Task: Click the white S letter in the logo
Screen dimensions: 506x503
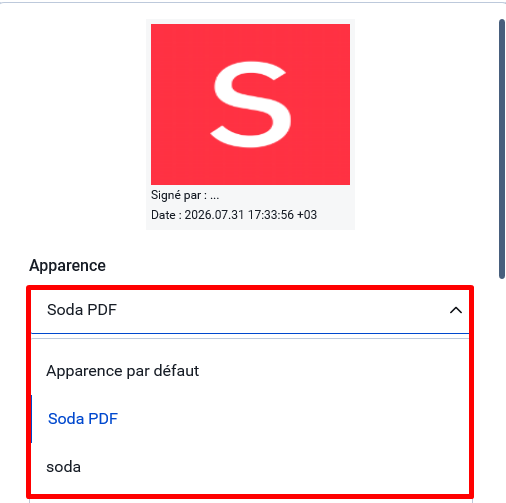Action: (x=251, y=104)
